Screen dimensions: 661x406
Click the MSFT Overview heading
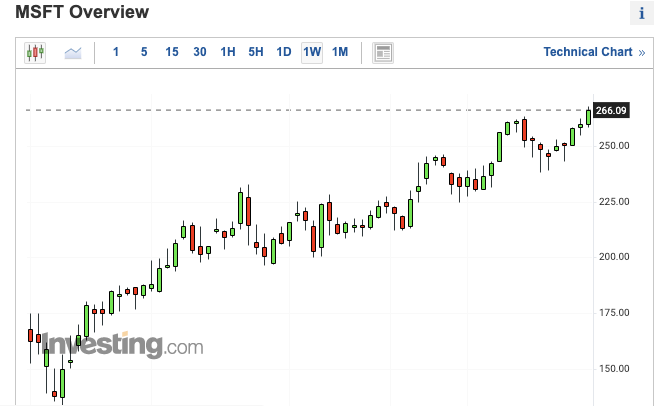click(82, 12)
